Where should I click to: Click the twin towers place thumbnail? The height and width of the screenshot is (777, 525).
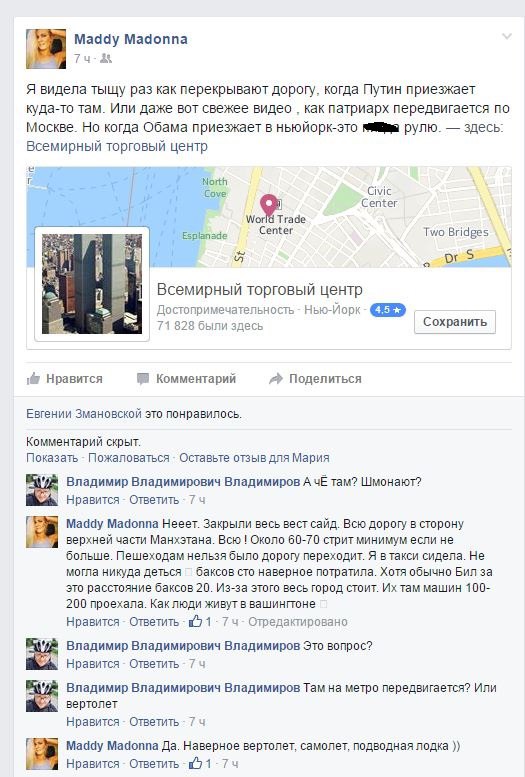pos(92,284)
